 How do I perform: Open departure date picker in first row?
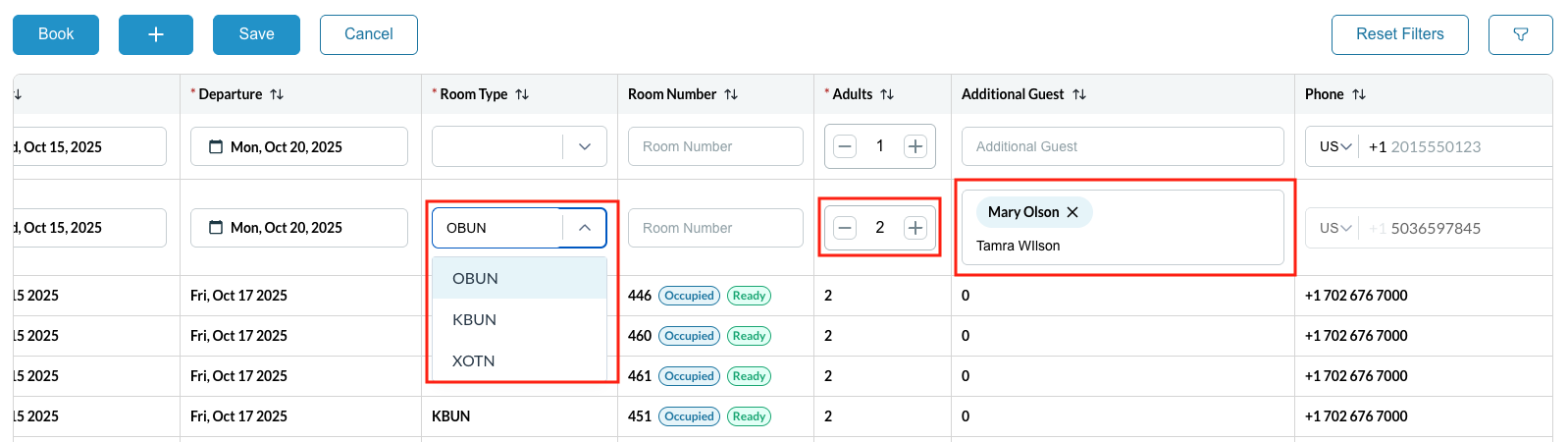pos(298,146)
